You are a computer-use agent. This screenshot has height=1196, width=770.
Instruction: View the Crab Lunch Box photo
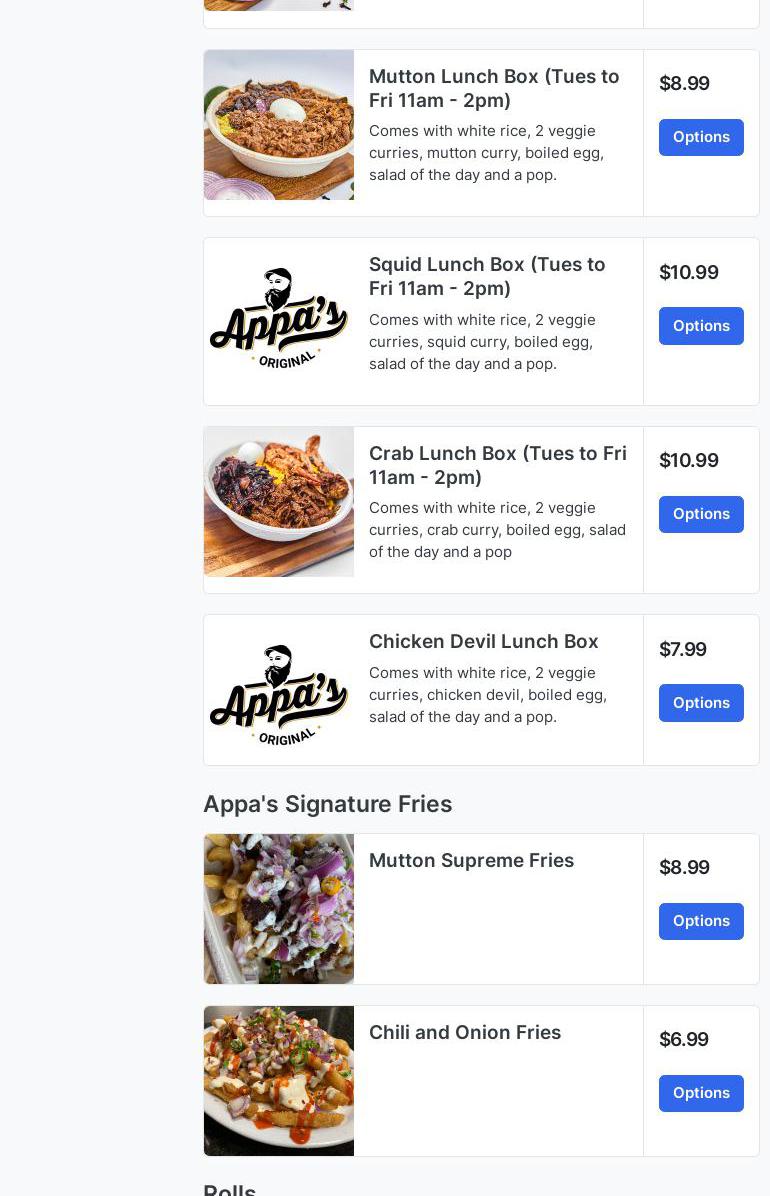pos(279,502)
